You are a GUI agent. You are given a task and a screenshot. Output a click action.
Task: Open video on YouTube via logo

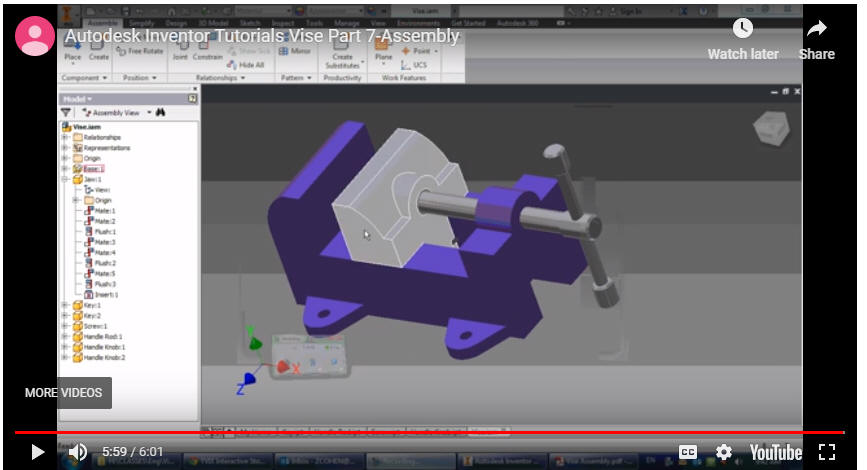click(775, 452)
